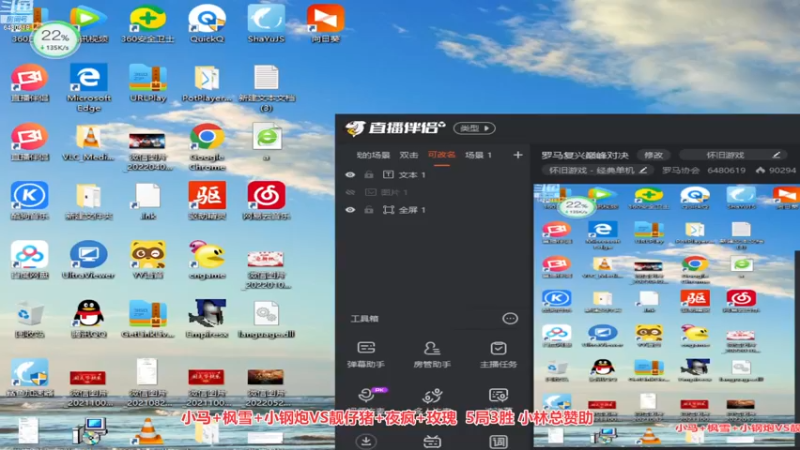Toggle visibility eye for 文本 1
Viewport: 800px width, 450px height.
tap(350, 174)
